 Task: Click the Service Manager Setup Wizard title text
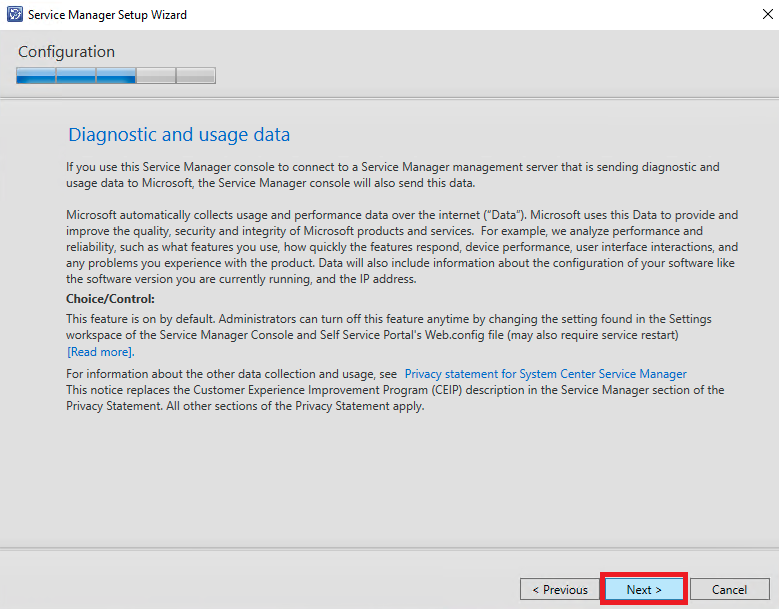click(107, 15)
